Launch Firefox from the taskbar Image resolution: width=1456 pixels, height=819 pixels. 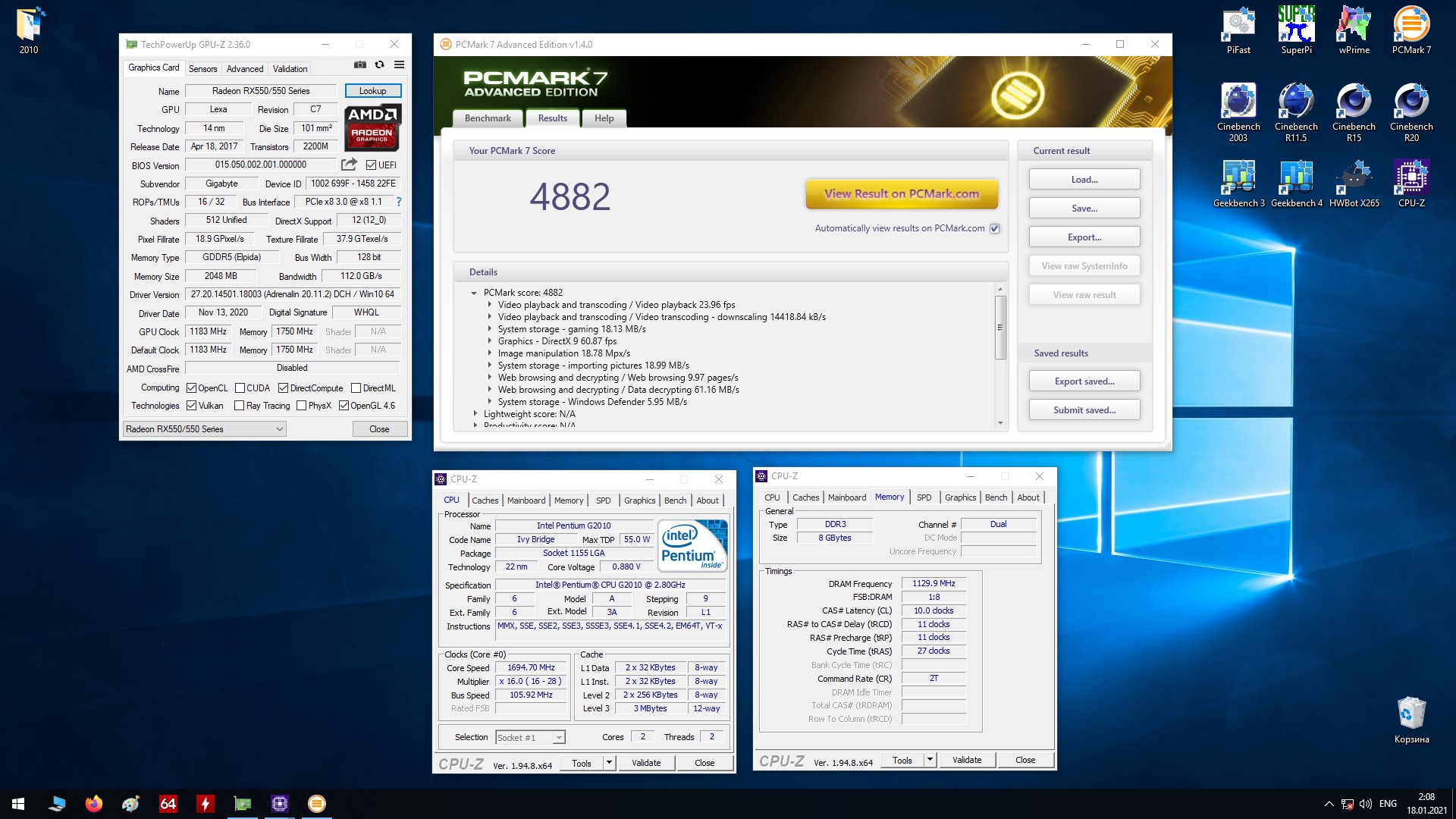94,804
